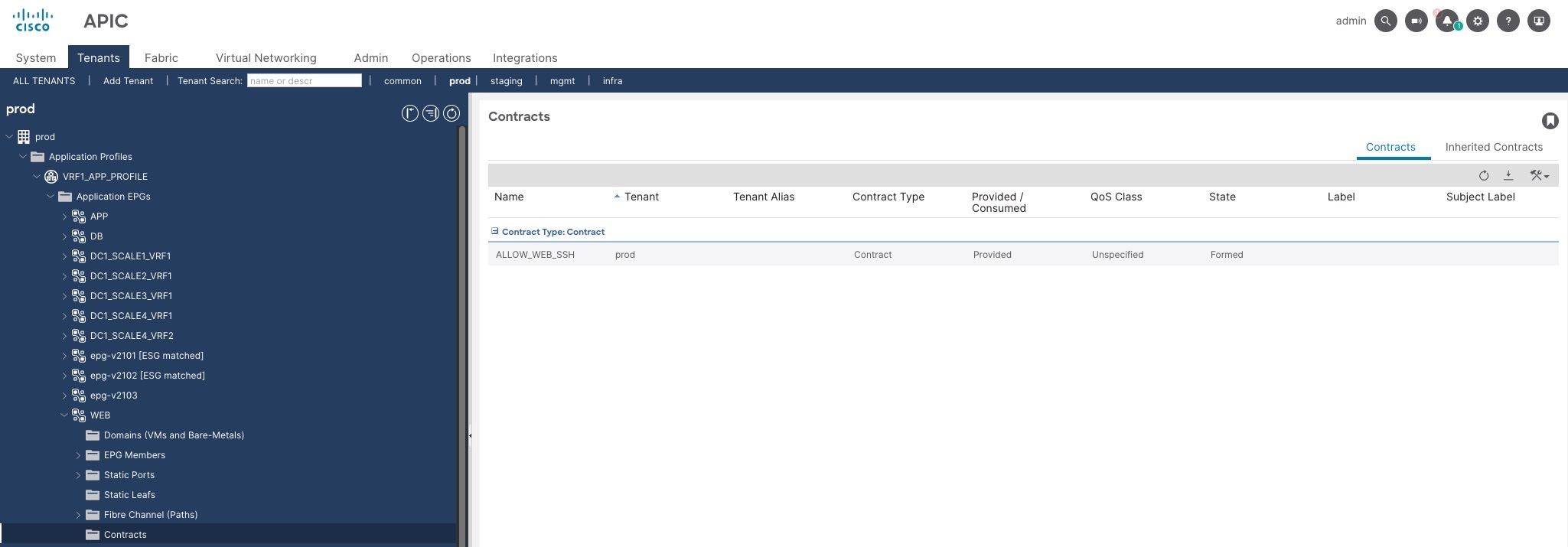Viewport: 1568px width, 547px height.
Task: Switch to the Inherited Contracts tab
Action: 1494,147
